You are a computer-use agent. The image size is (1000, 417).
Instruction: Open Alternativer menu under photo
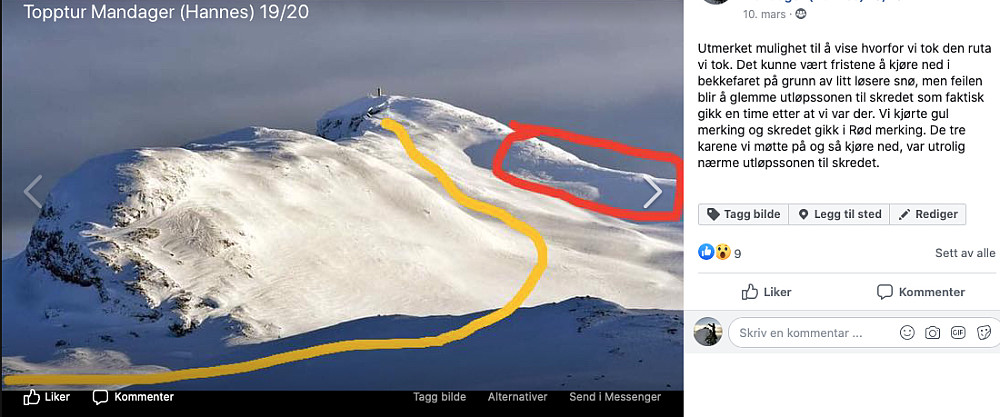(x=517, y=397)
